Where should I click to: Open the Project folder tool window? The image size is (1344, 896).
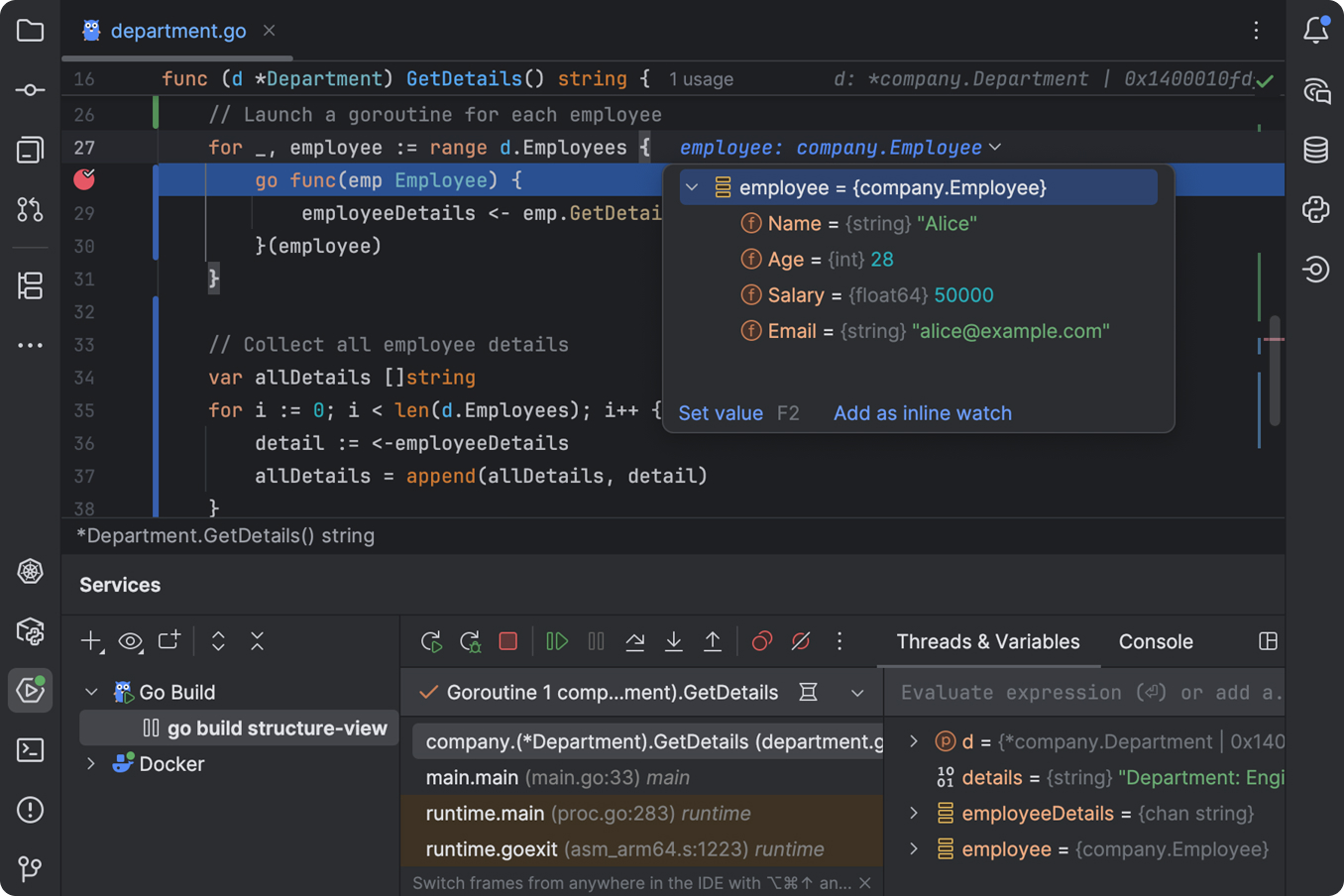[x=31, y=31]
